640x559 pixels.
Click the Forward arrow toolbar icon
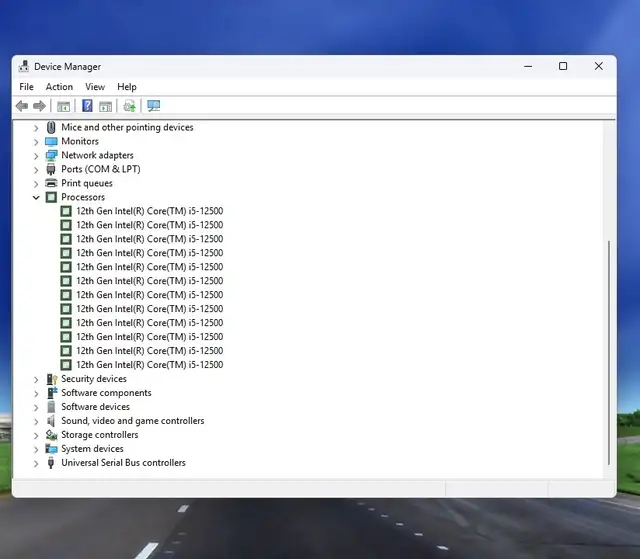pos(39,106)
